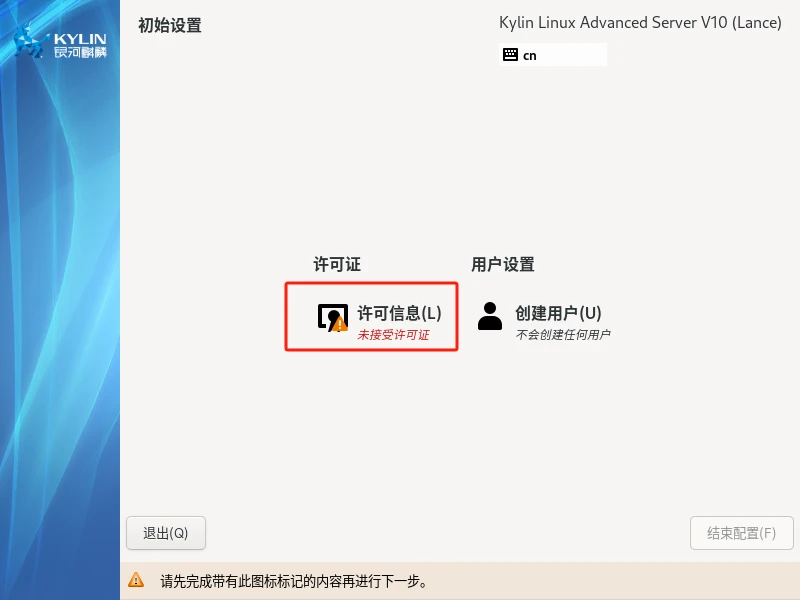
Task: Click the warning triangle in bottom bar
Action: click(x=136, y=580)
